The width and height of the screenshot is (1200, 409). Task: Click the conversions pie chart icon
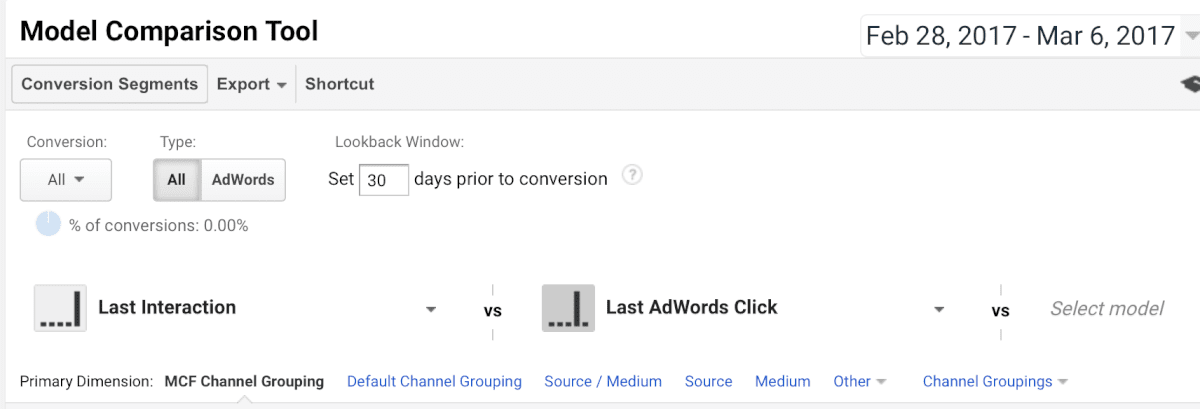click(x=48, y=225)
